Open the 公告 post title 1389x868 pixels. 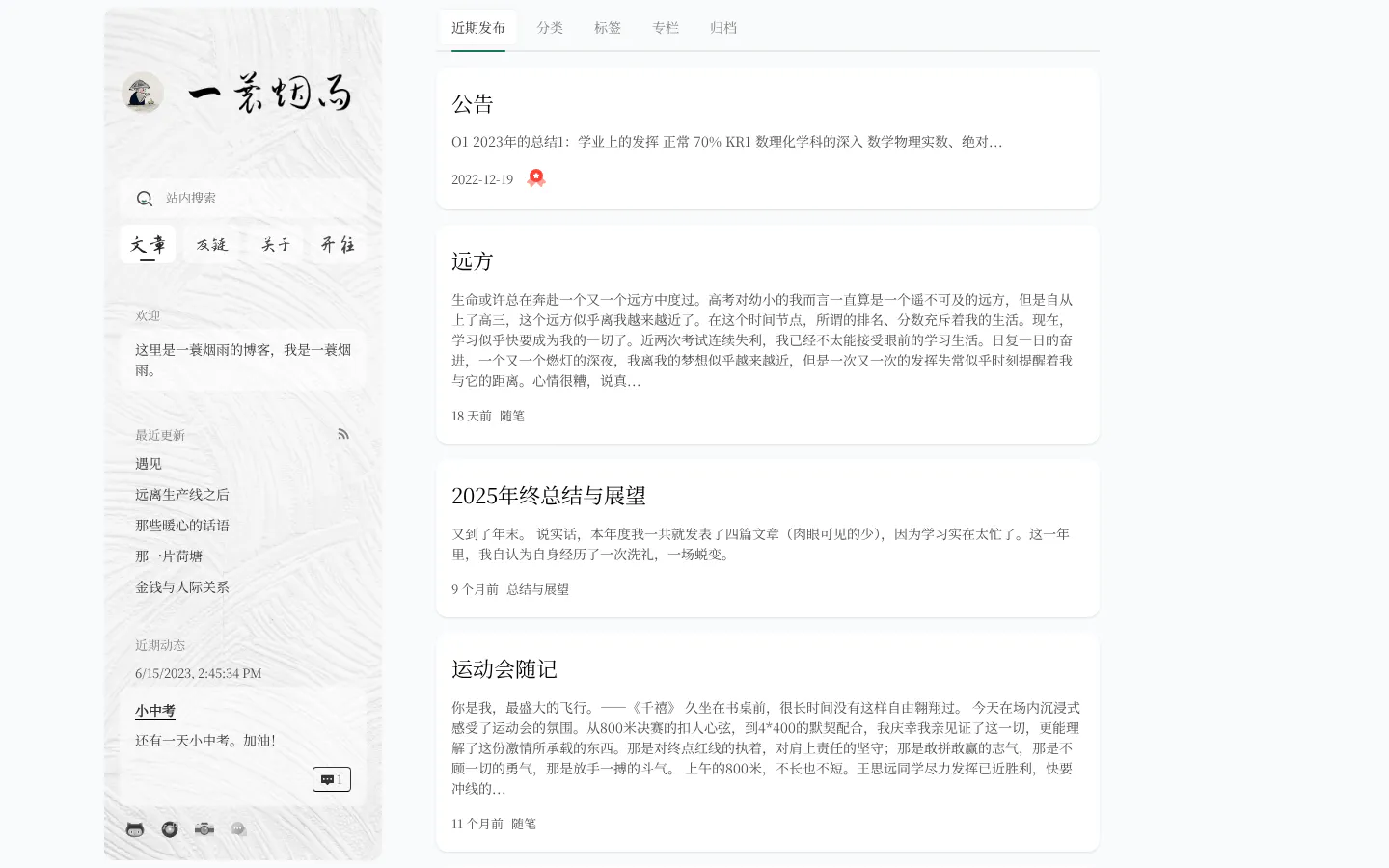[x=473, y=104]
